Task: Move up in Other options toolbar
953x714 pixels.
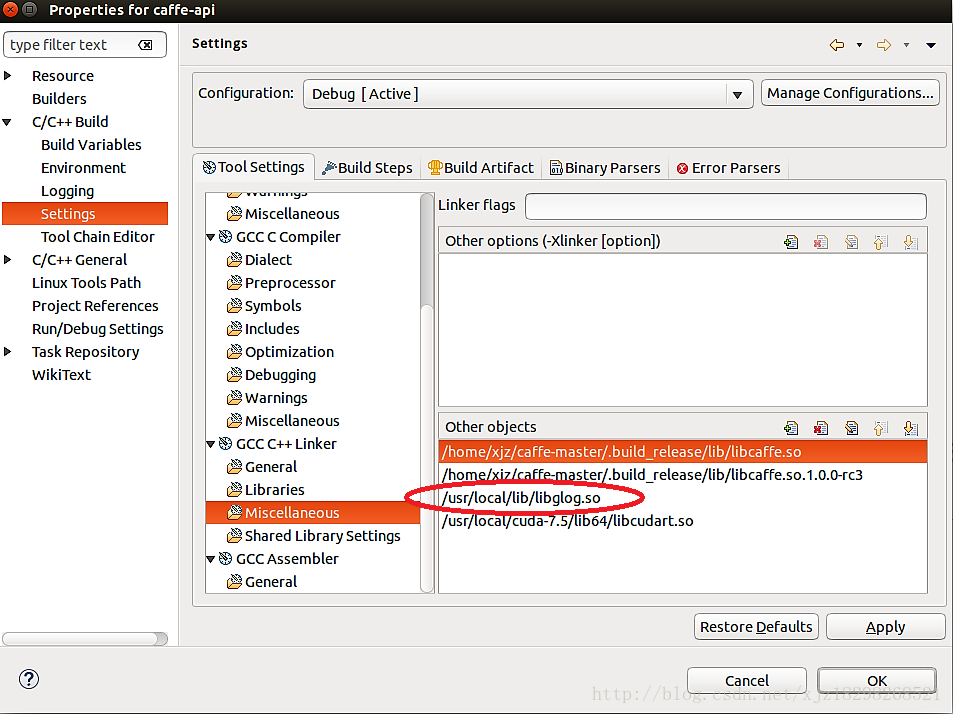Action: click(880, 242)
